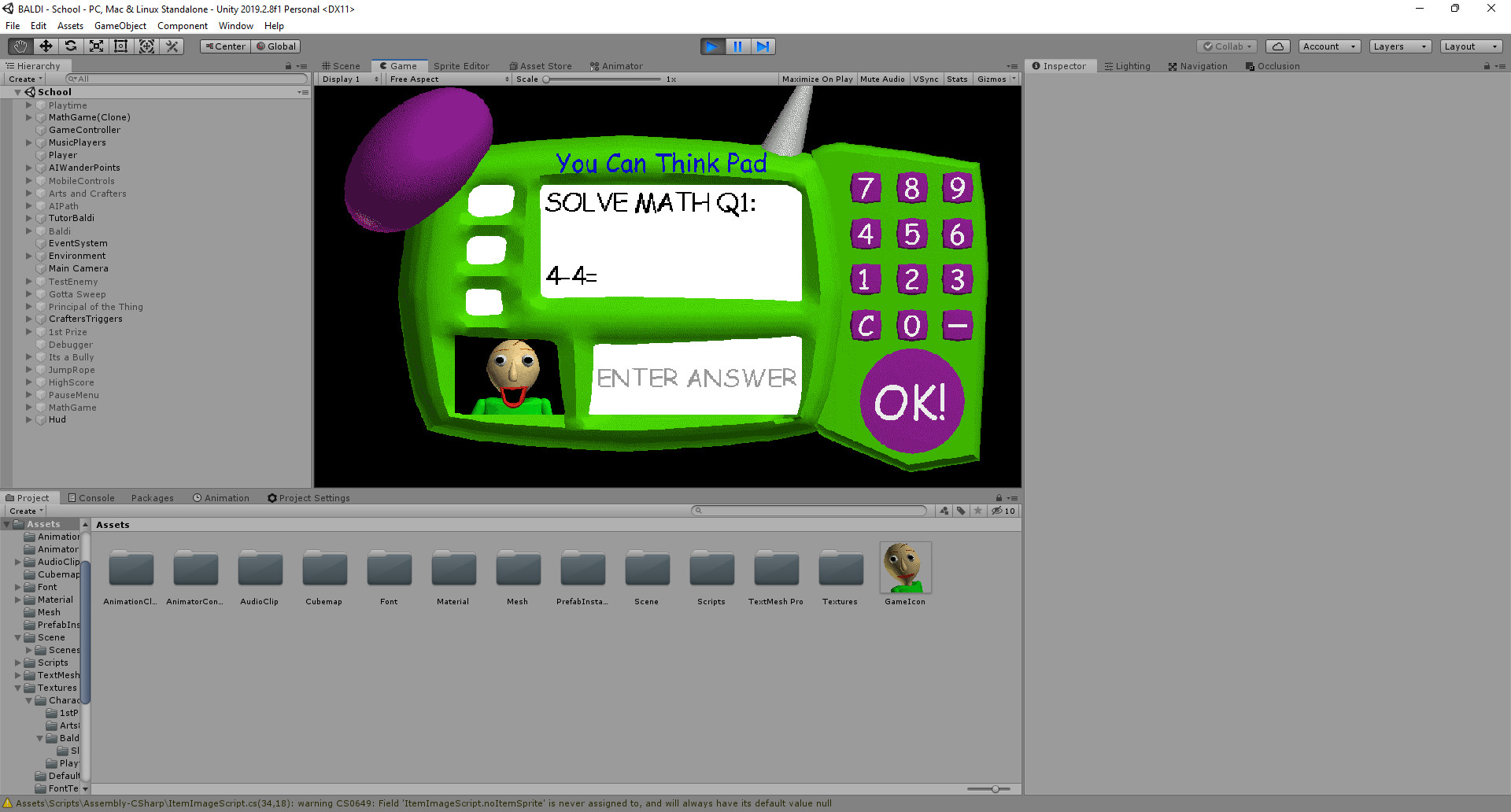Toggle hidden packages visibility count

[1003, 511]
